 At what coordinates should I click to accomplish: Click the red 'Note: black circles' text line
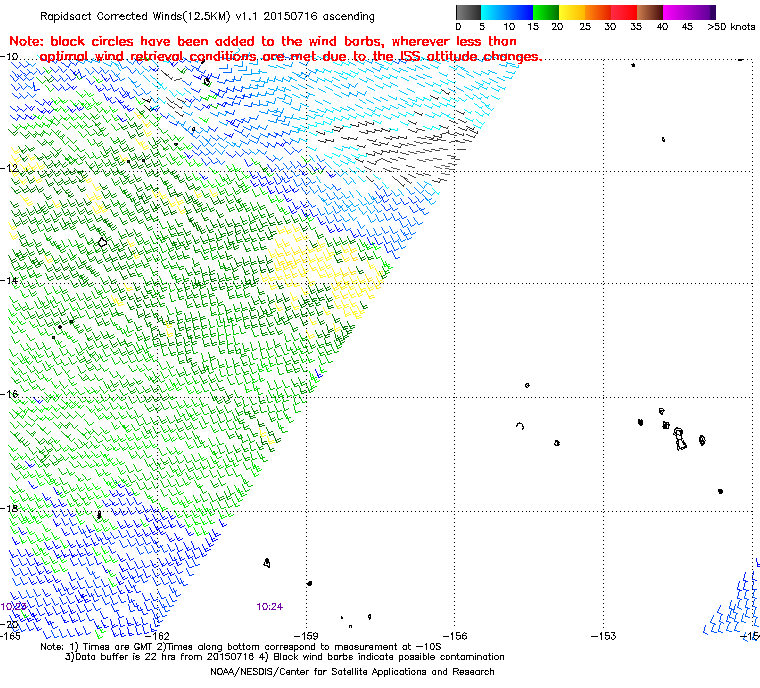(263, 41)
